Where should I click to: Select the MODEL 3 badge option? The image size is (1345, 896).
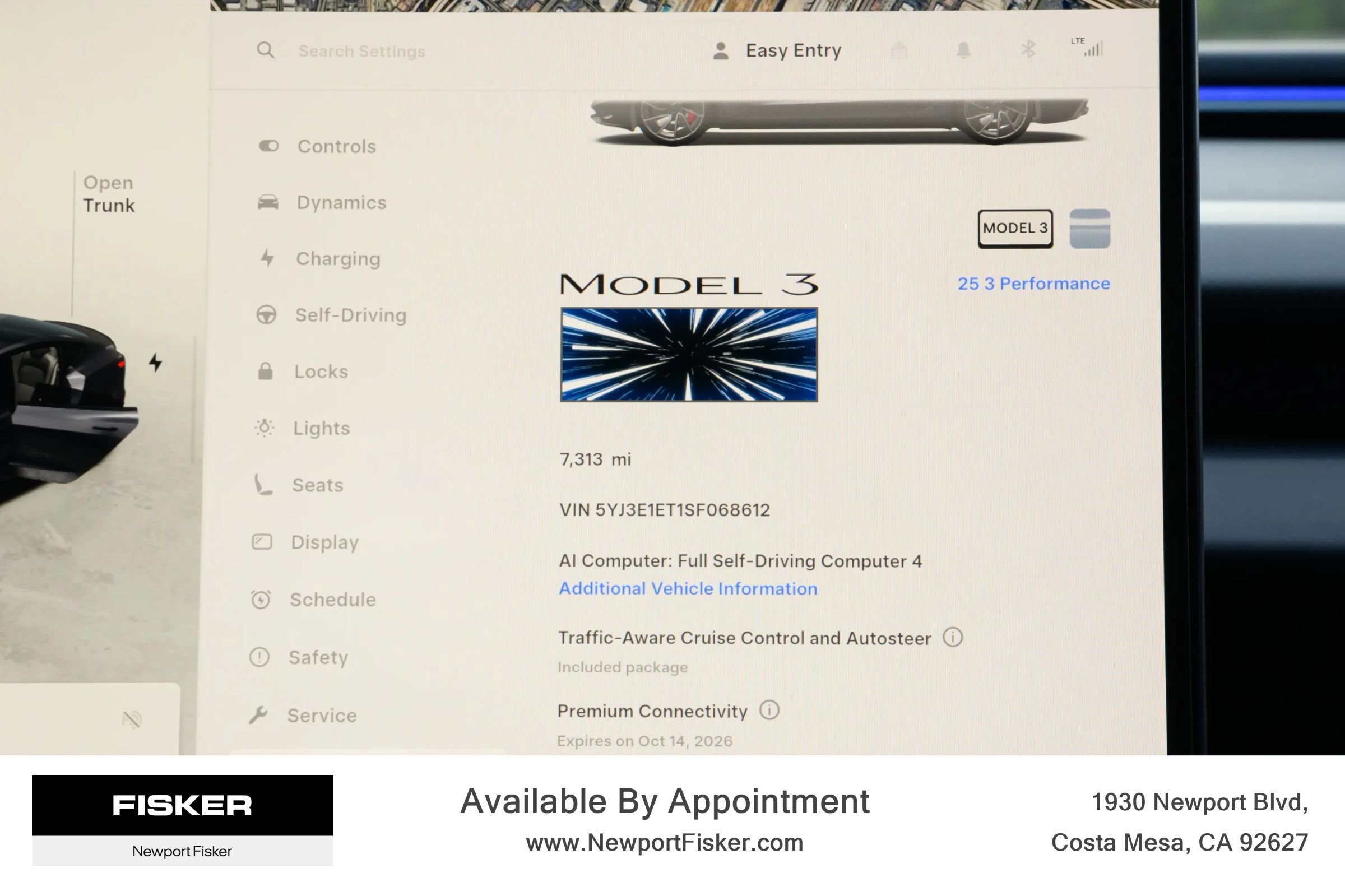click(x=1015, y=229)
